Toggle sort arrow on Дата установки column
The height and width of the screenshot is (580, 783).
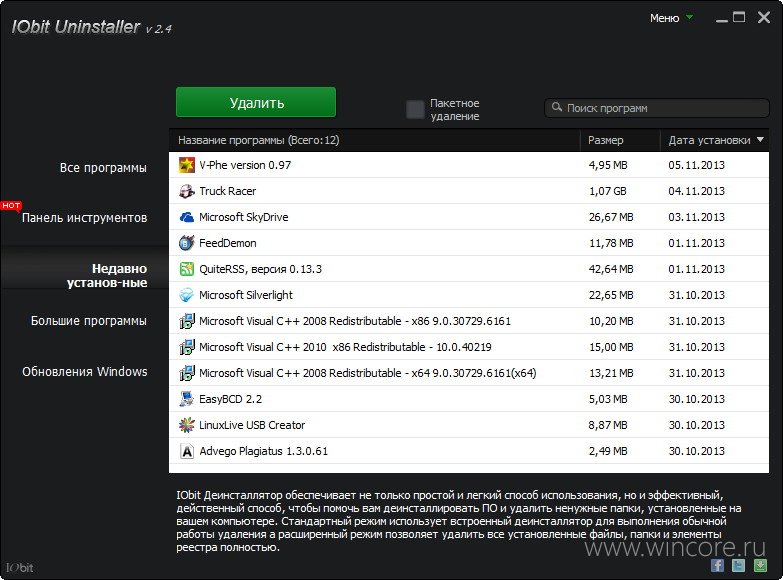760,139
